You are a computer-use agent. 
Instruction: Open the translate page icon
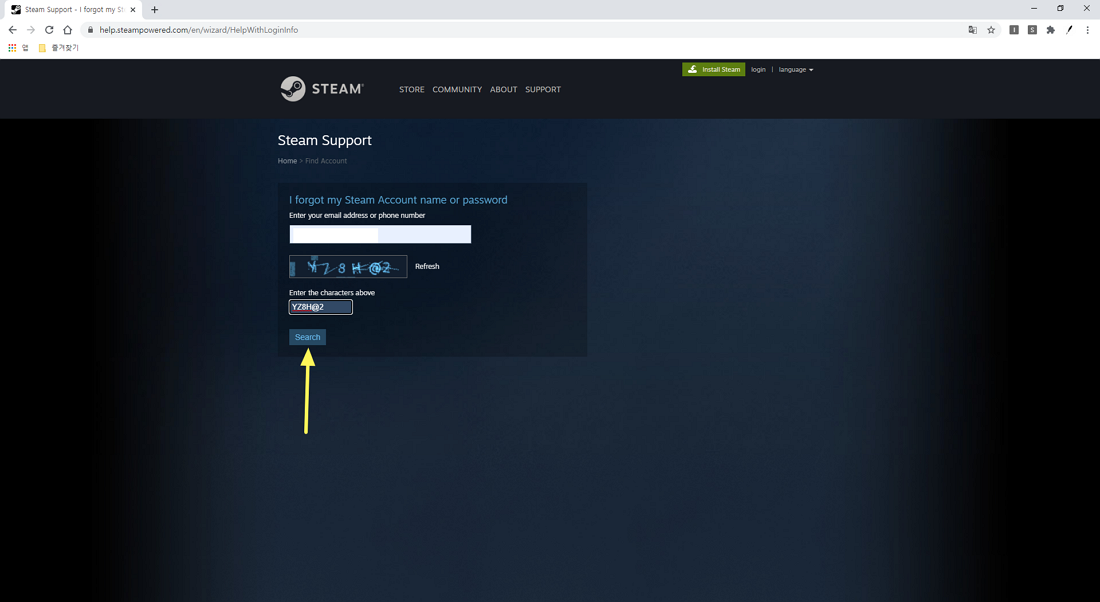[x=972, y=29]
